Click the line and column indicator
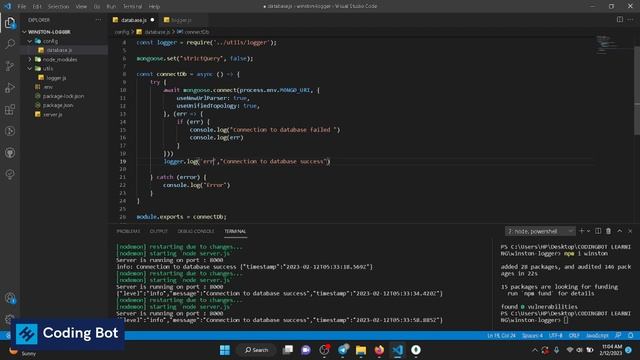Viewport: 640px width, 360px height. (502, 336)
